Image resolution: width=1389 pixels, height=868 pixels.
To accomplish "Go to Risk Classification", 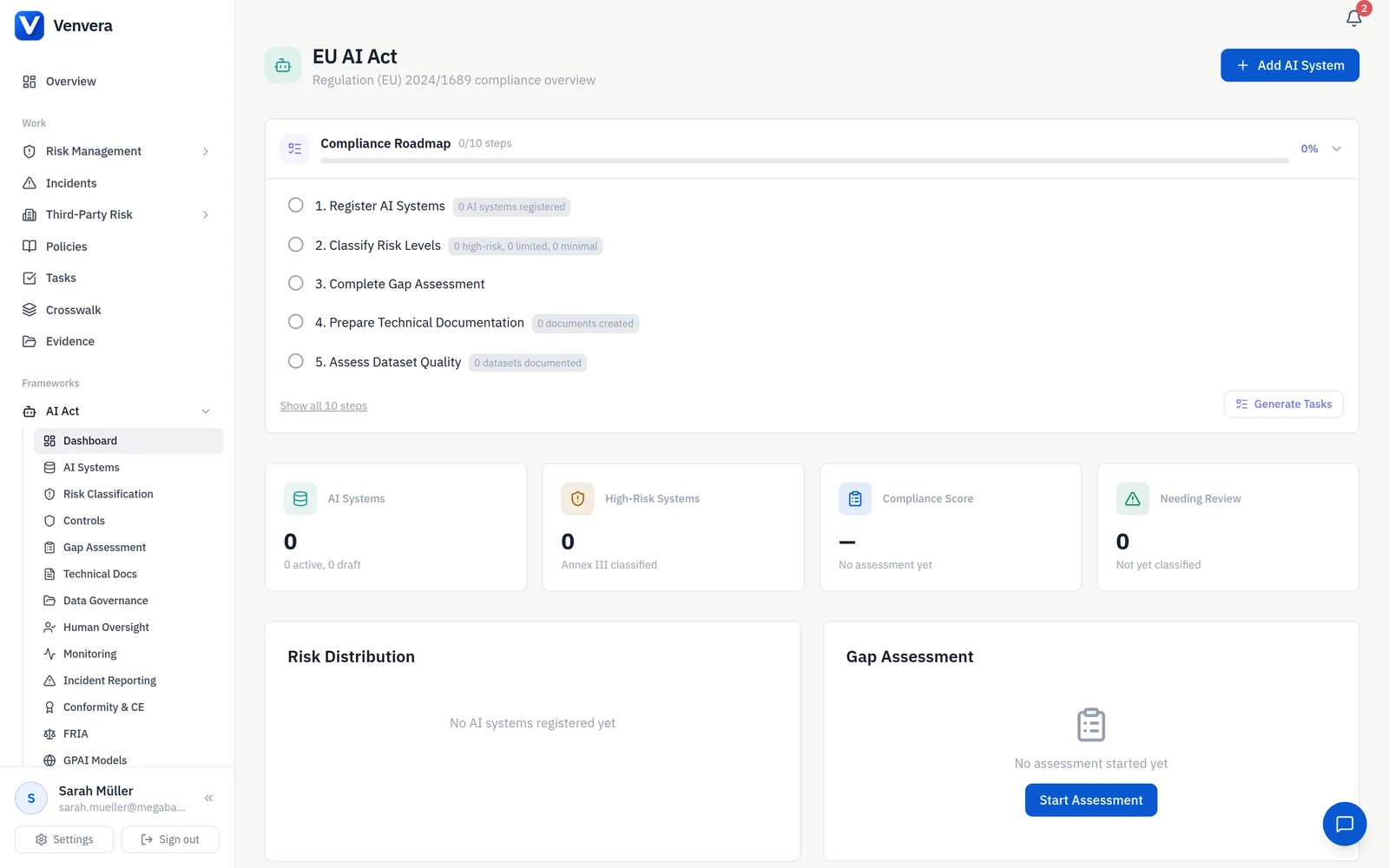I will point(128,494).
